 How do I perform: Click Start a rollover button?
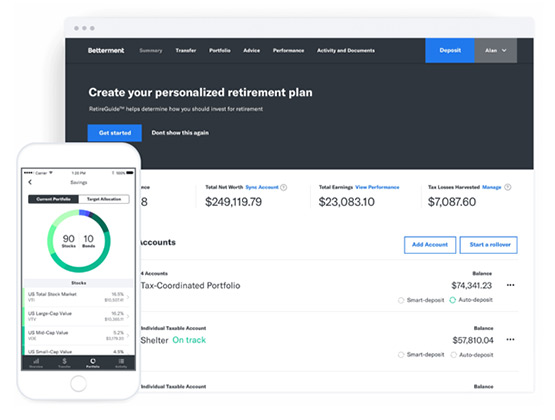click(488, 245)
